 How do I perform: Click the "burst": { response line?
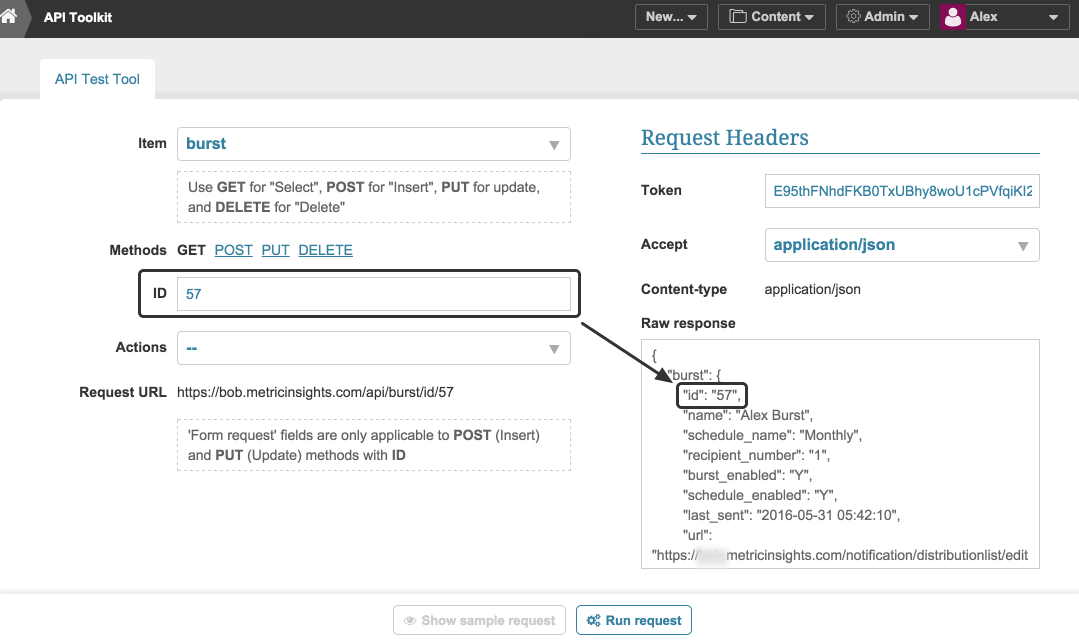tap(694, 375)
